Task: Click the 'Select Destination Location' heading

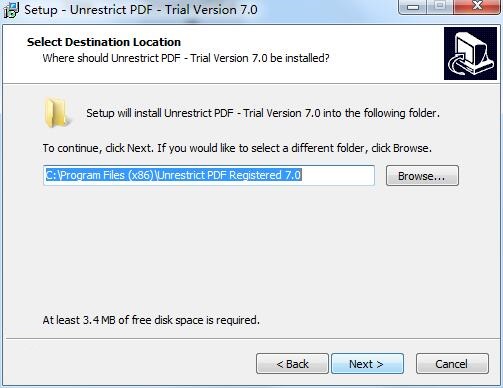Action: click(104, 42)
